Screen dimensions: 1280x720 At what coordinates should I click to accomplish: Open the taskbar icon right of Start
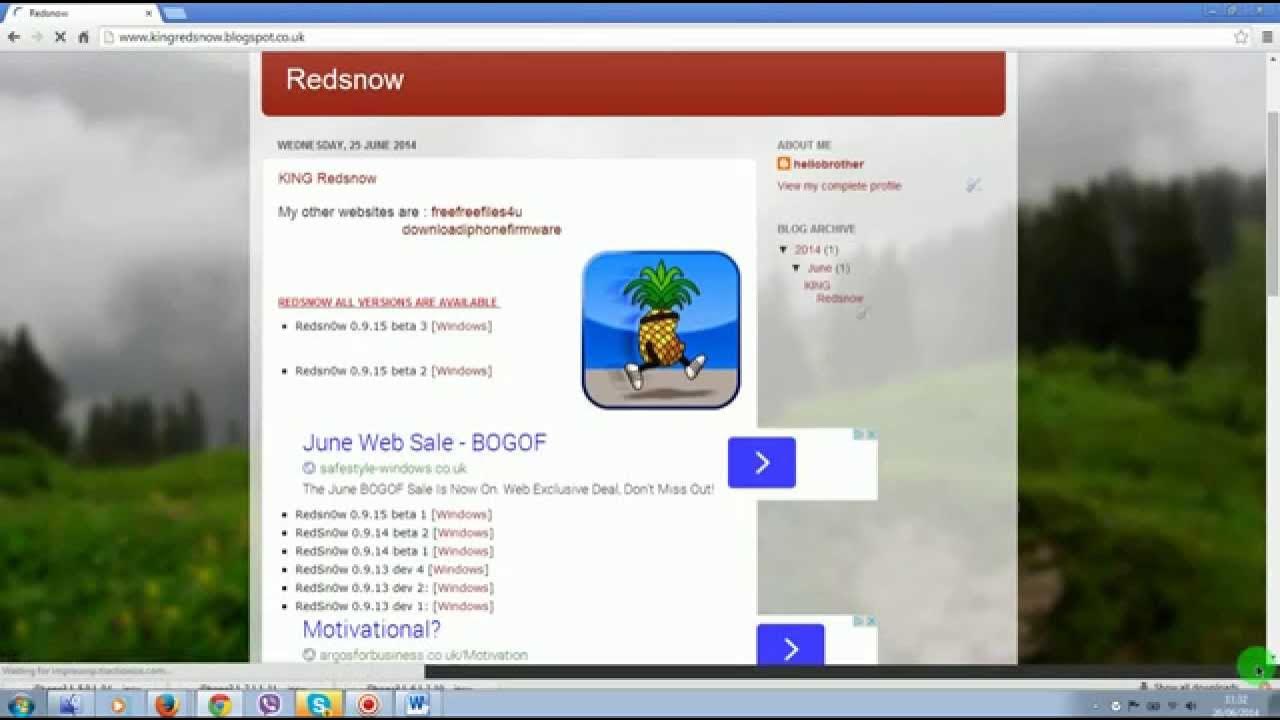pyautogui.click(x=70, y=705)
